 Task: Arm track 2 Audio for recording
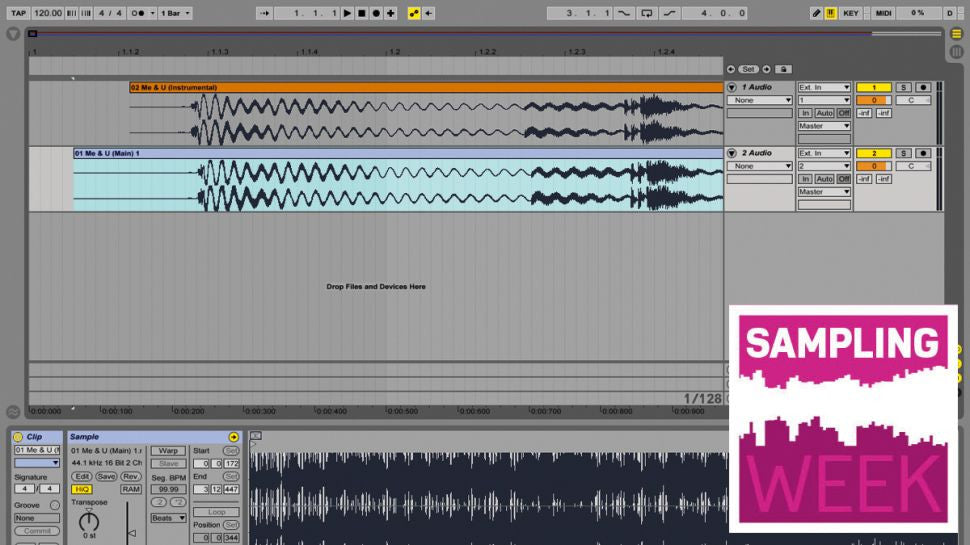click(x=923, y=153)
